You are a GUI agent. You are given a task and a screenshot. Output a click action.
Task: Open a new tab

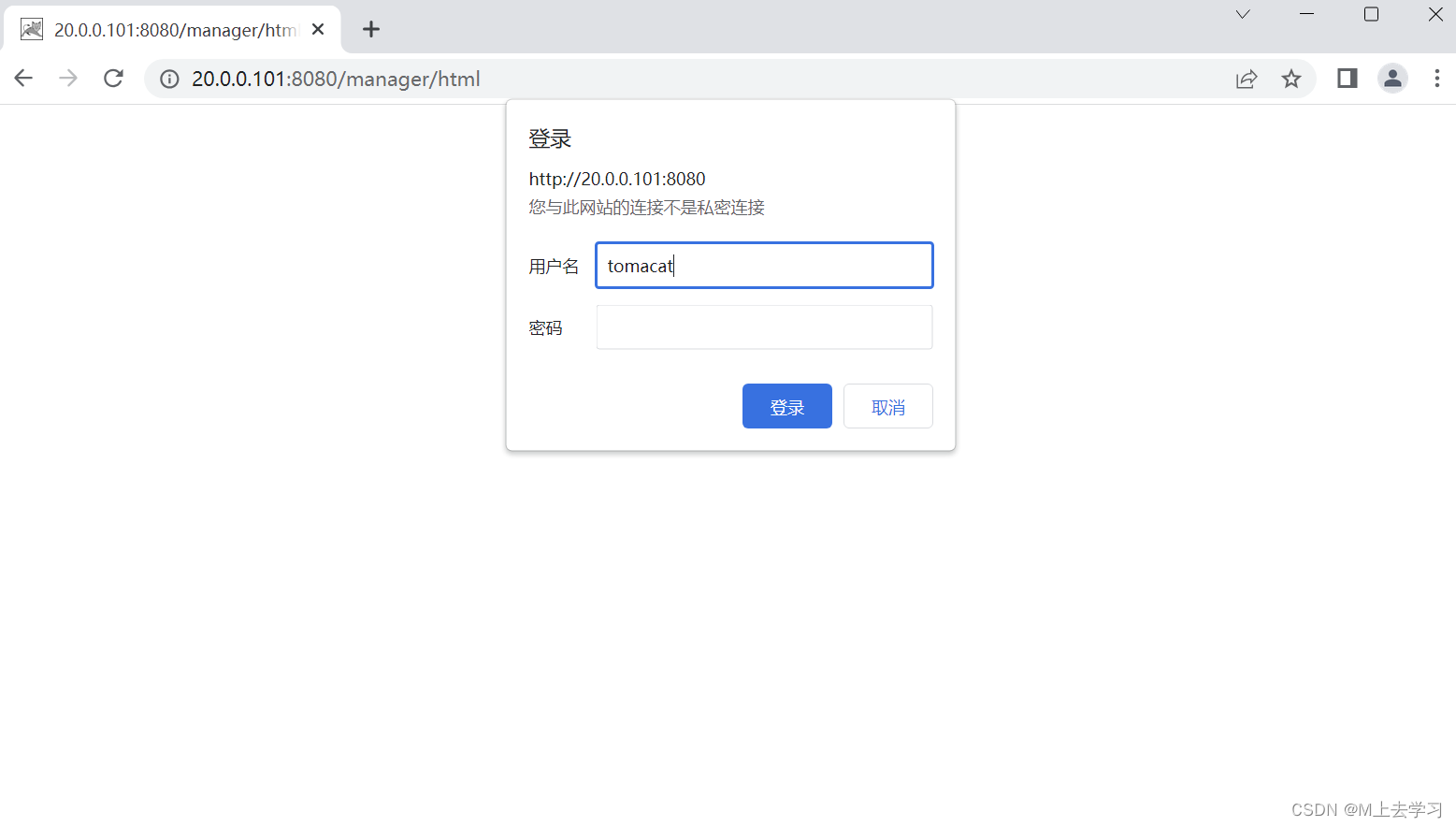click(371, 30)
